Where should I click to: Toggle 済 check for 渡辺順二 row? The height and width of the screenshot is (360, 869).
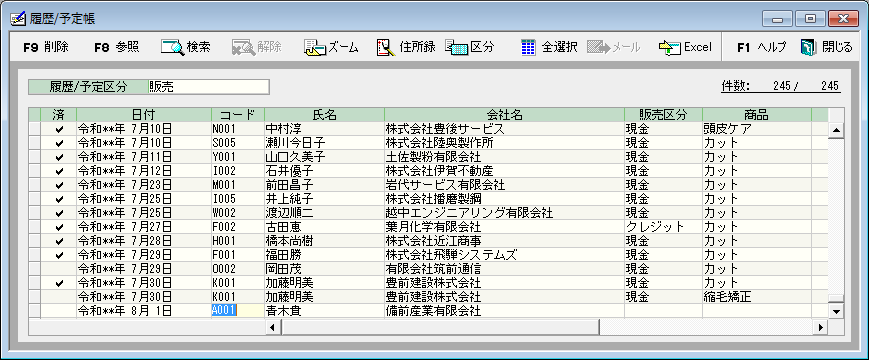(59, 213)
